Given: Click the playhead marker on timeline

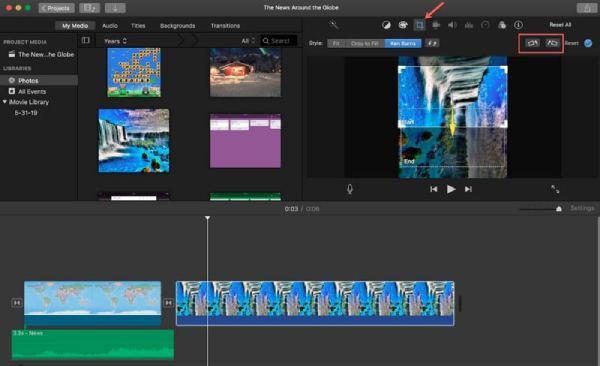Looking at the screenshot, I should tap(207, 218).
